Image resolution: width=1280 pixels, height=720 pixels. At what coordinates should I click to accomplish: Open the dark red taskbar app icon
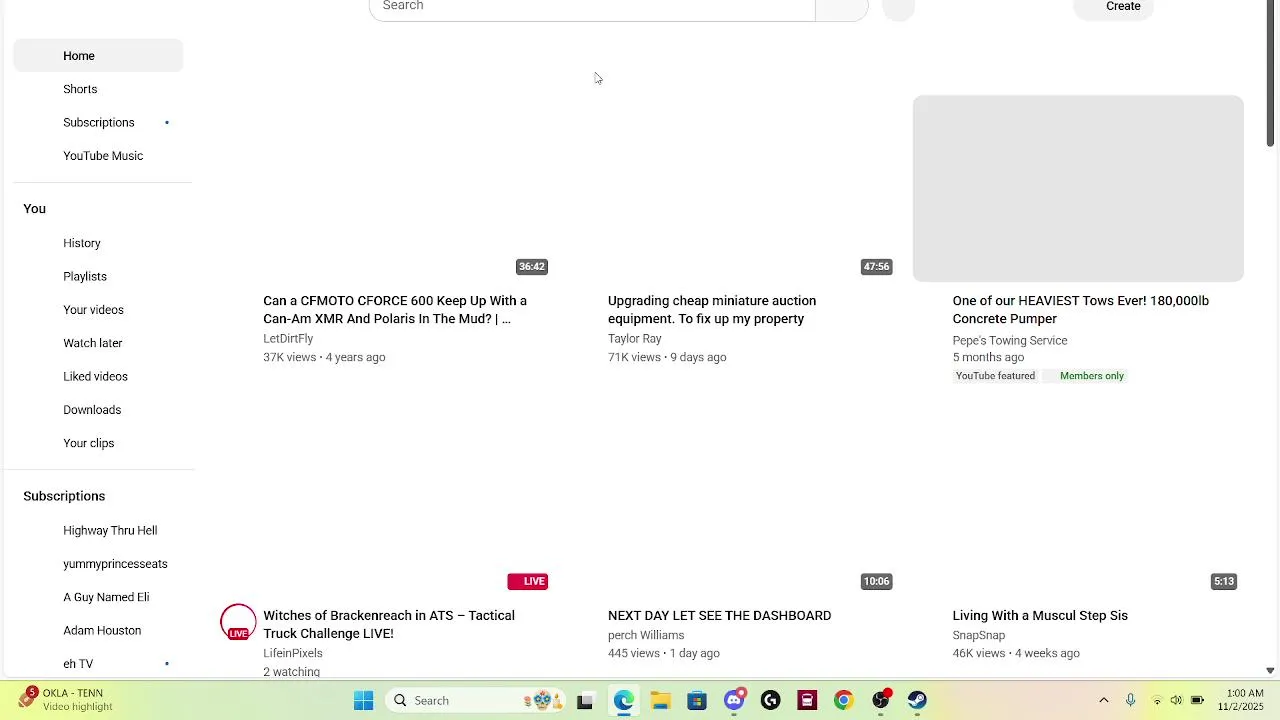[x=807, y=701]
